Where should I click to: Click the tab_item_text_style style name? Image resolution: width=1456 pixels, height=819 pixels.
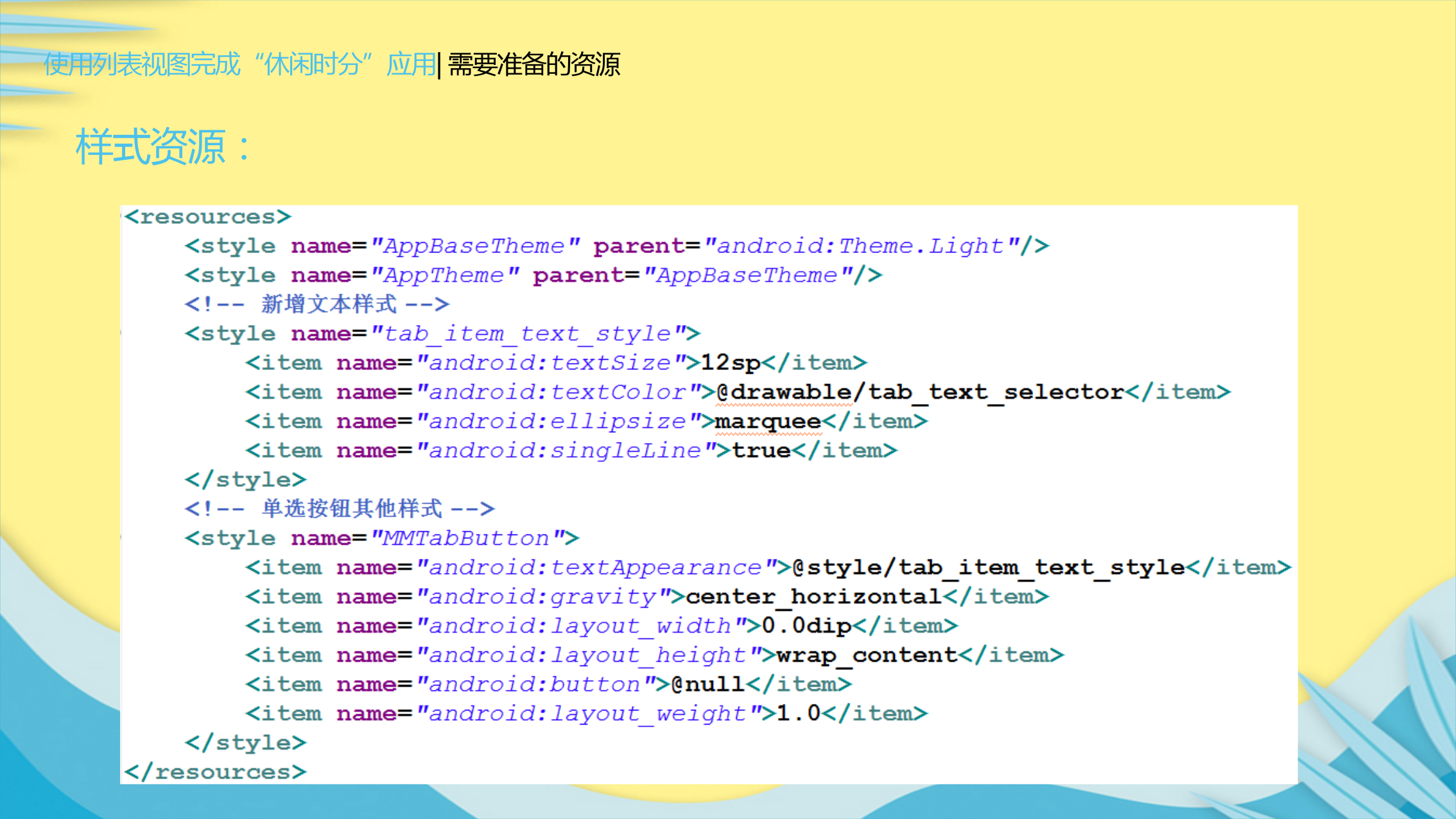coord(527,334)
